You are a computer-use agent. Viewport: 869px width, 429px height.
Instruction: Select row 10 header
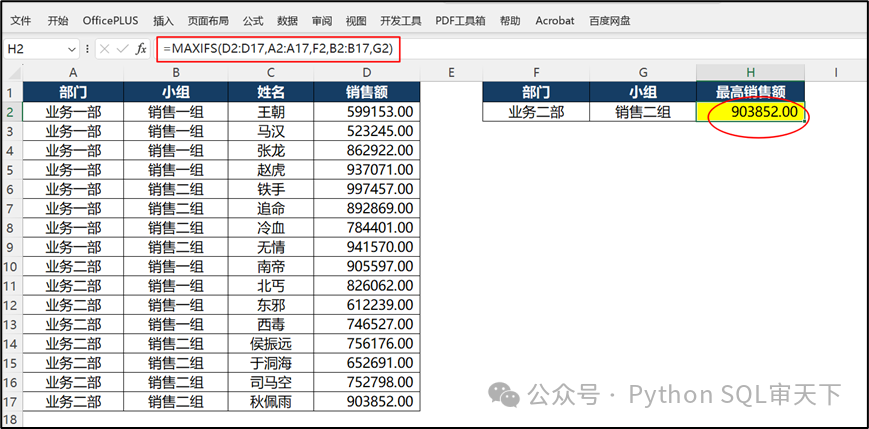[11, 266]
